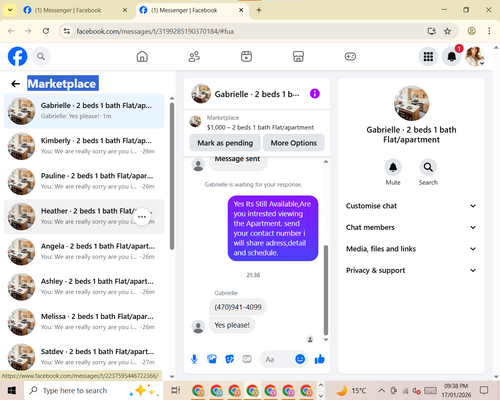
Task: Click the phone number message (470)941-4099
Action: click(x=238, y=307)
